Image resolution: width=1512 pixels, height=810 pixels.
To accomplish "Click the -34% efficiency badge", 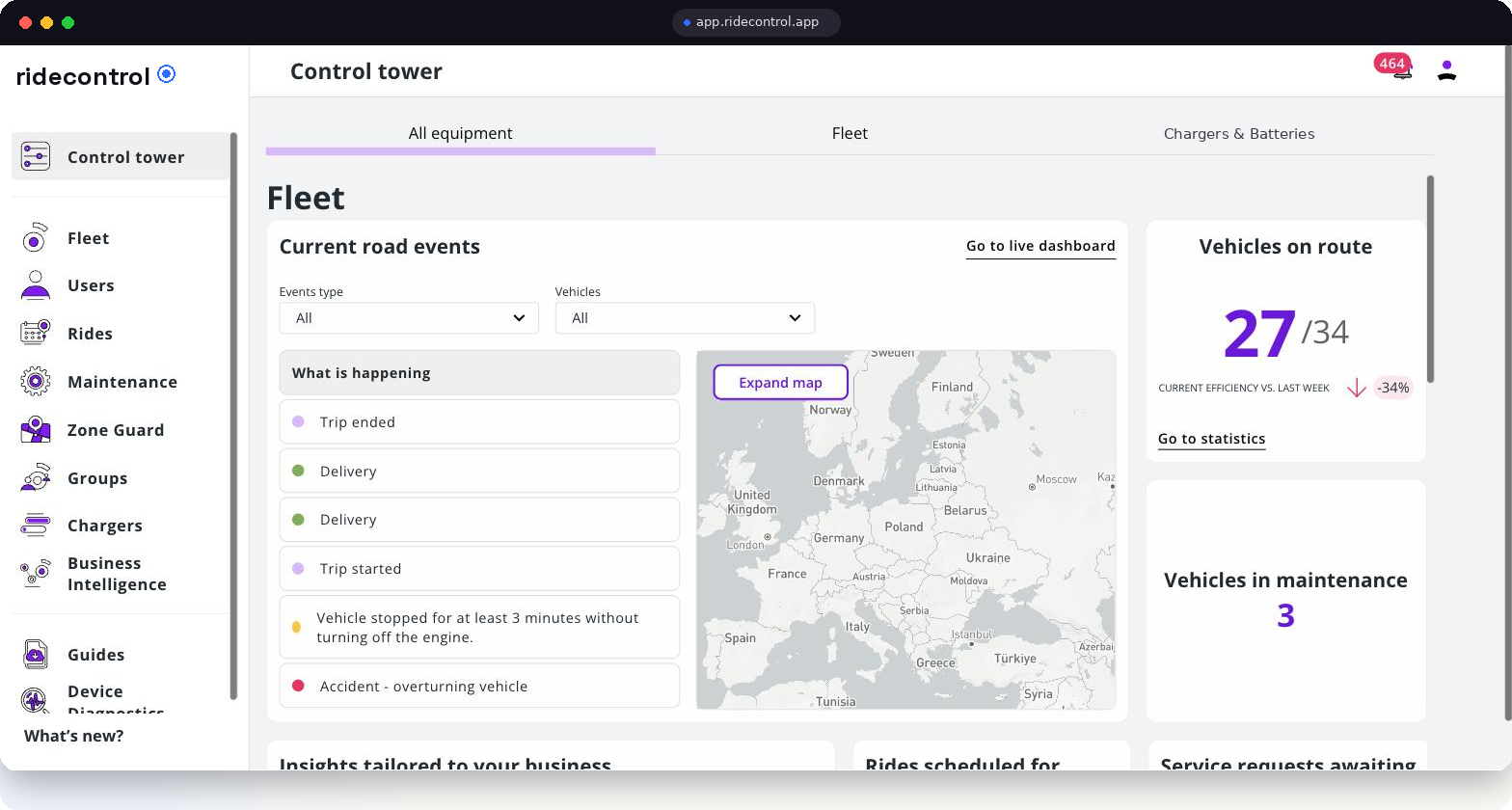I will pyautogui.click(x=1392, y=388).
